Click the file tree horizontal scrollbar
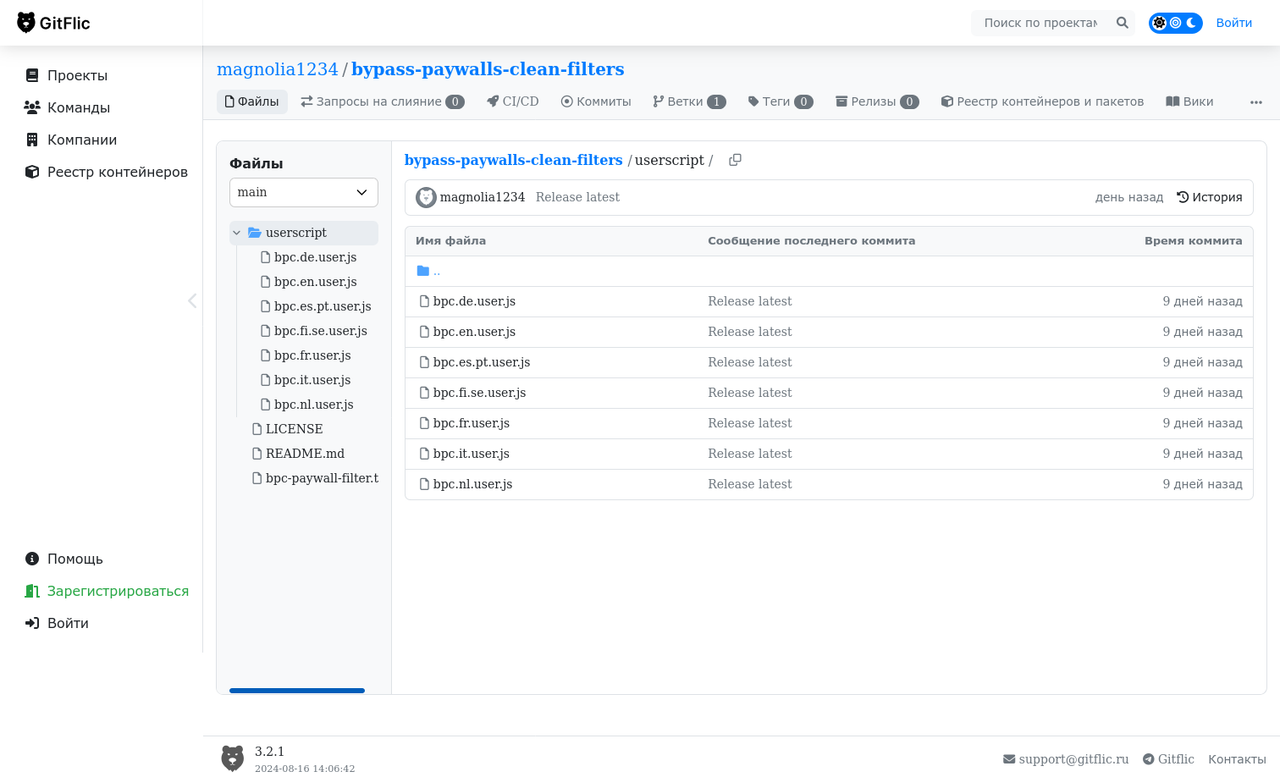 (297, 690)
